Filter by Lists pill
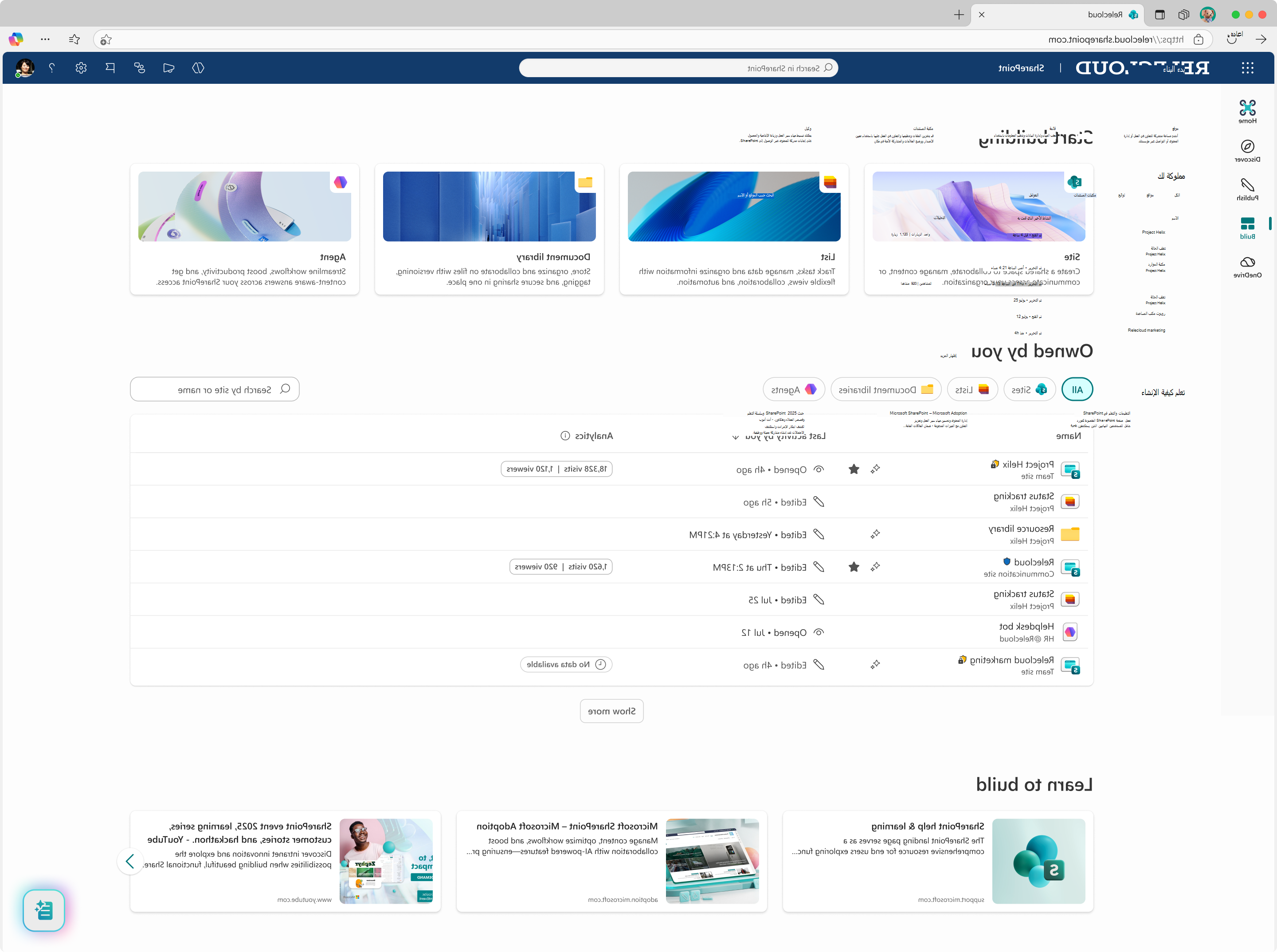Screen dimensions: 1277x952 [972, 390]
